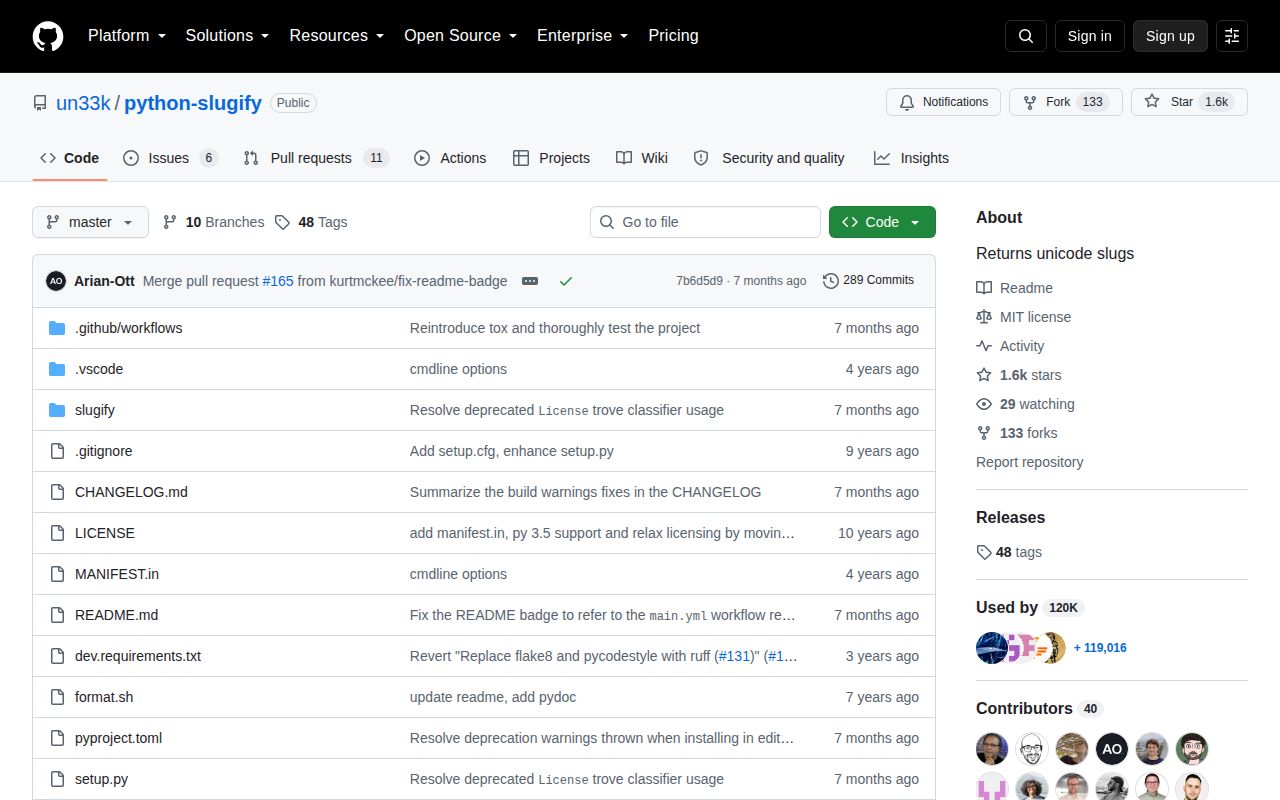Image resolution: width=1280 pixels, height=800 pixels.
Task: Open the MIT license link
Action: 1023,317
